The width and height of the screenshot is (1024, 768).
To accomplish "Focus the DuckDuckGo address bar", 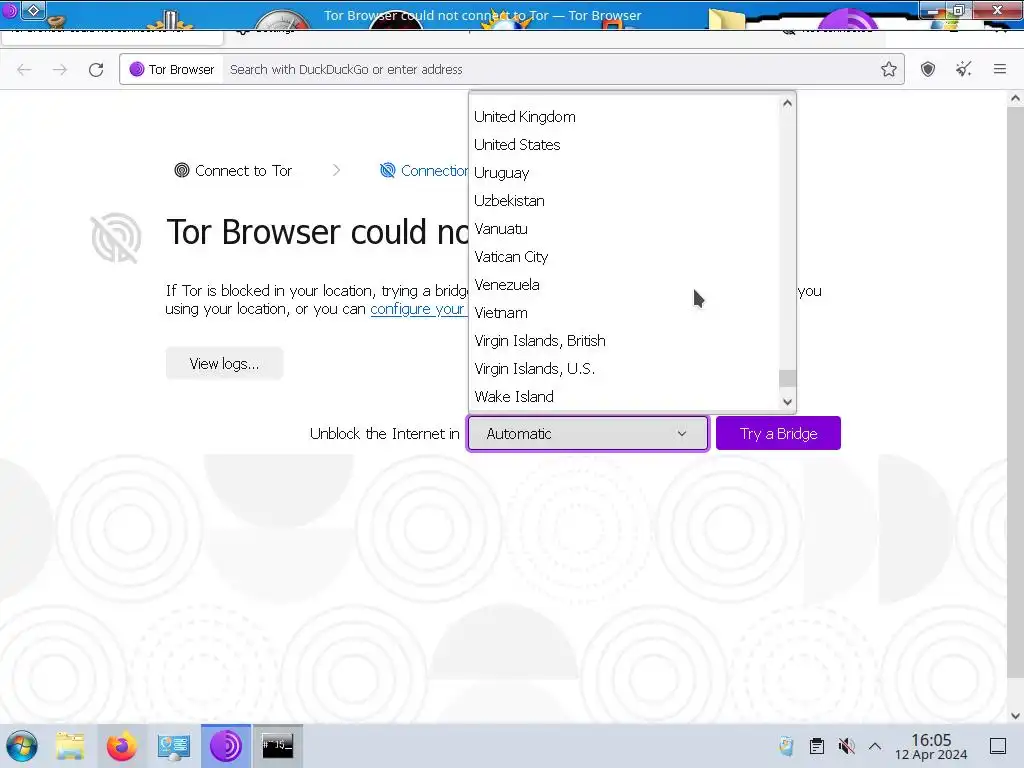I will click(549, 69).
